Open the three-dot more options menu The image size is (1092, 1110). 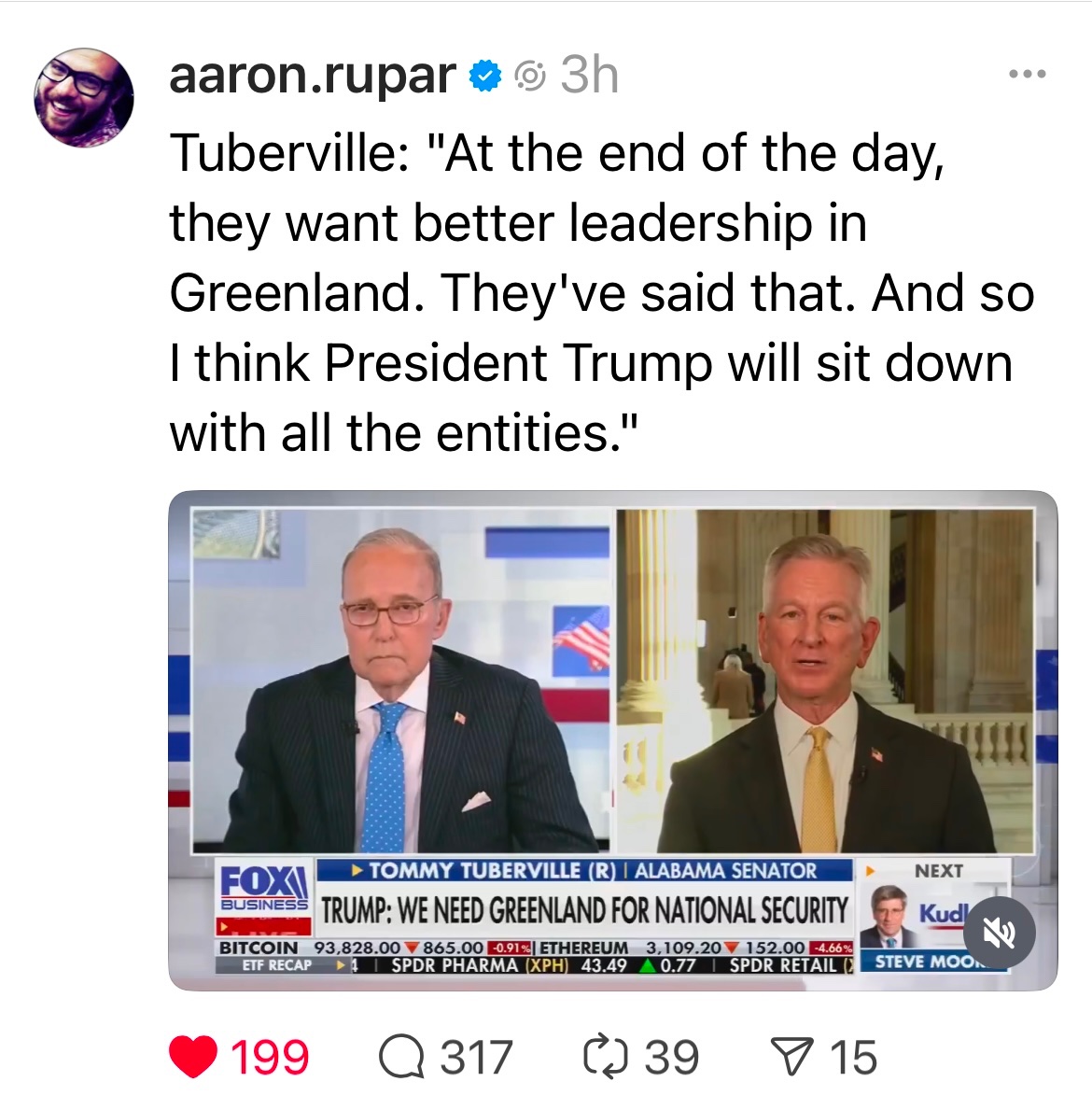[1027, 74]
